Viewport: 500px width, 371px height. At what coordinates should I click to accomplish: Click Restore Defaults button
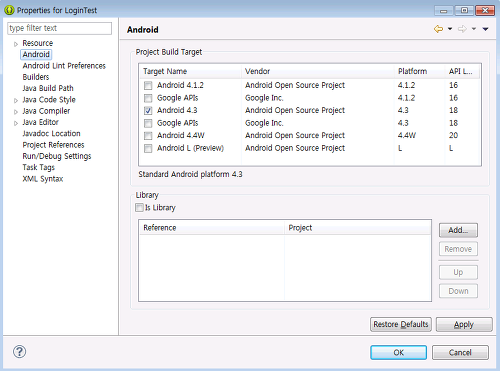point(401,324)
